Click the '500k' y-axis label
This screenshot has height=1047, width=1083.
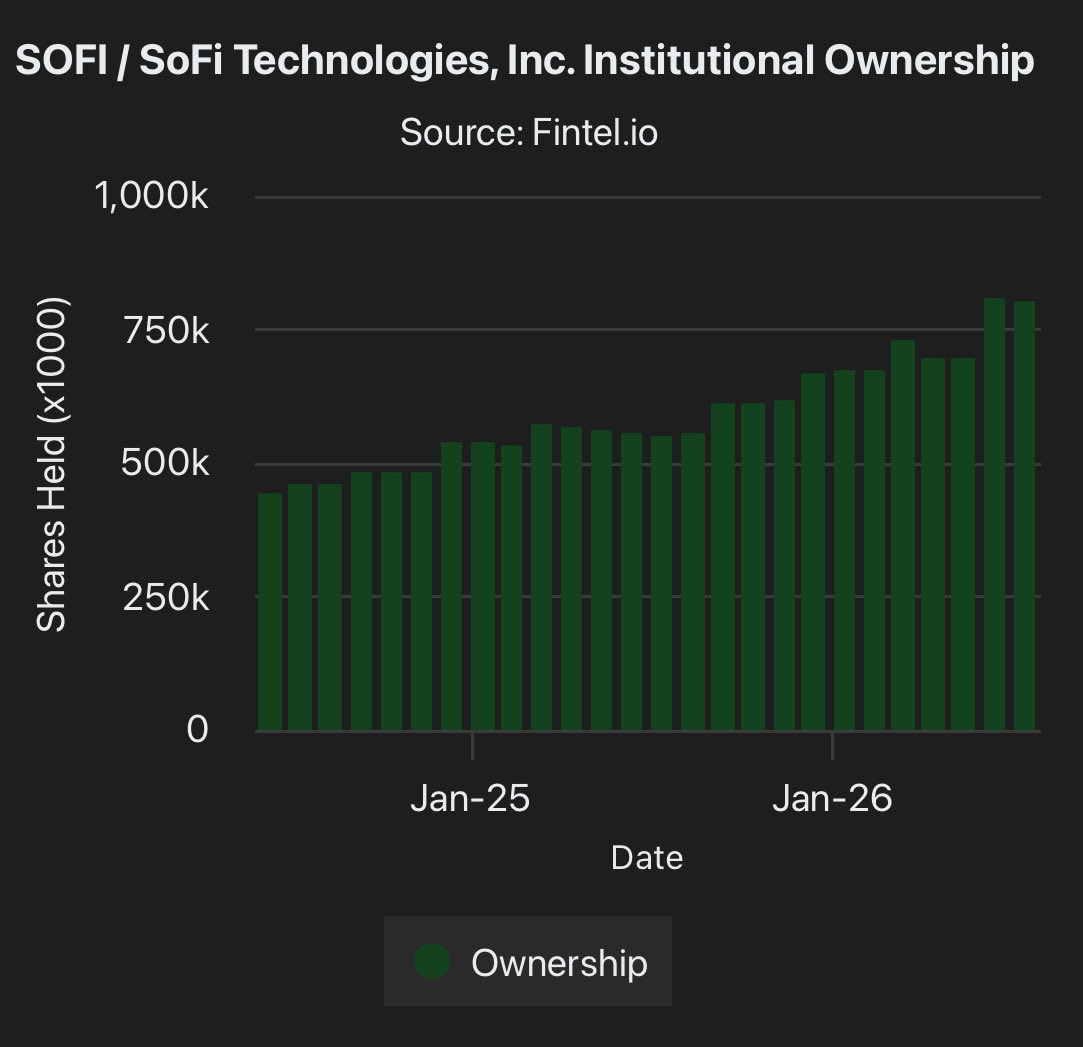tap(164, 463)
